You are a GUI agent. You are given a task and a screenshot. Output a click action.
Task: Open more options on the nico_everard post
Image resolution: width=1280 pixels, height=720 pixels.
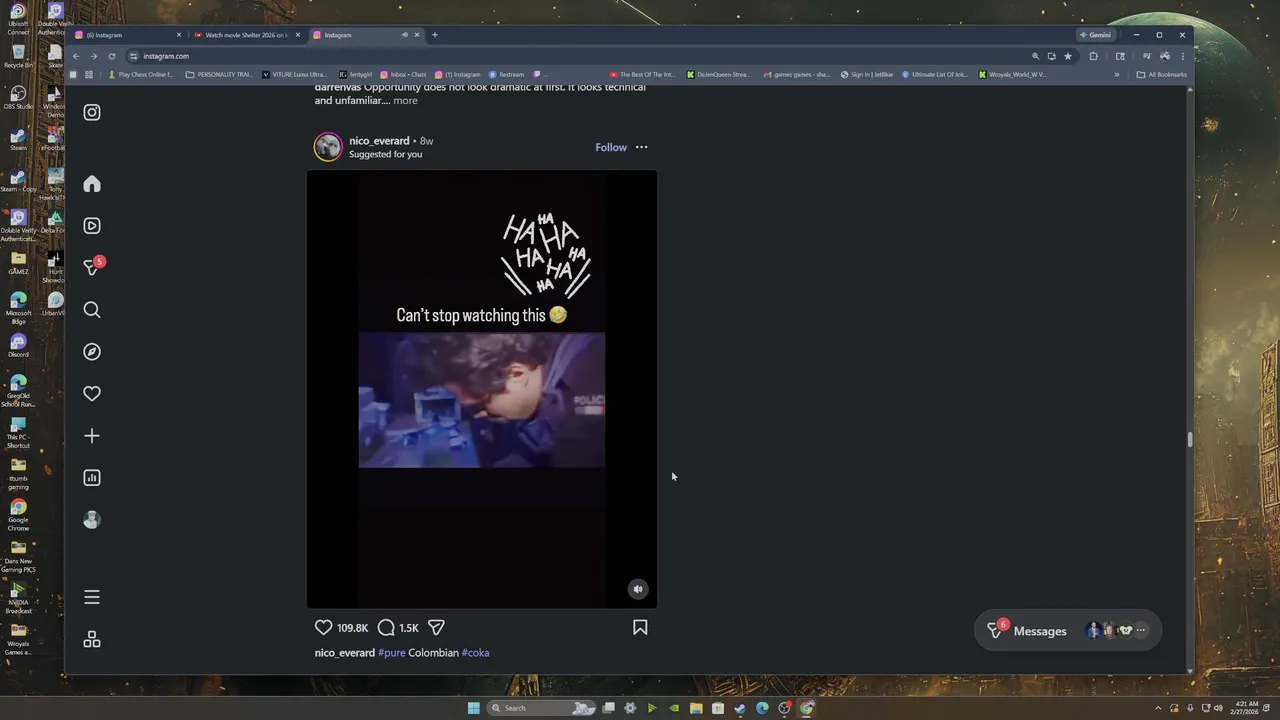(x=641, y=147)
